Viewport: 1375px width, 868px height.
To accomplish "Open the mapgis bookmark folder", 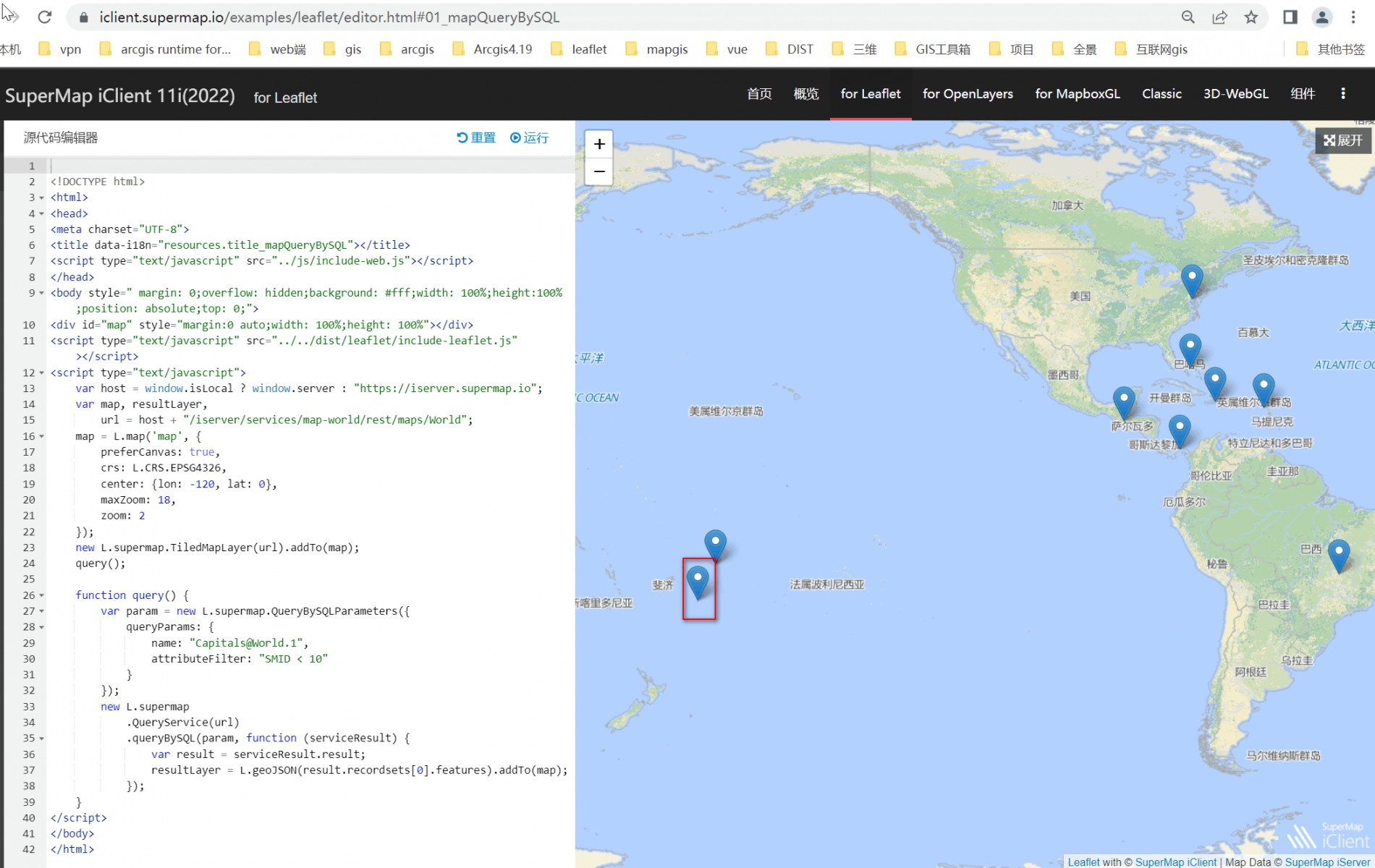I will pos(657,49).
